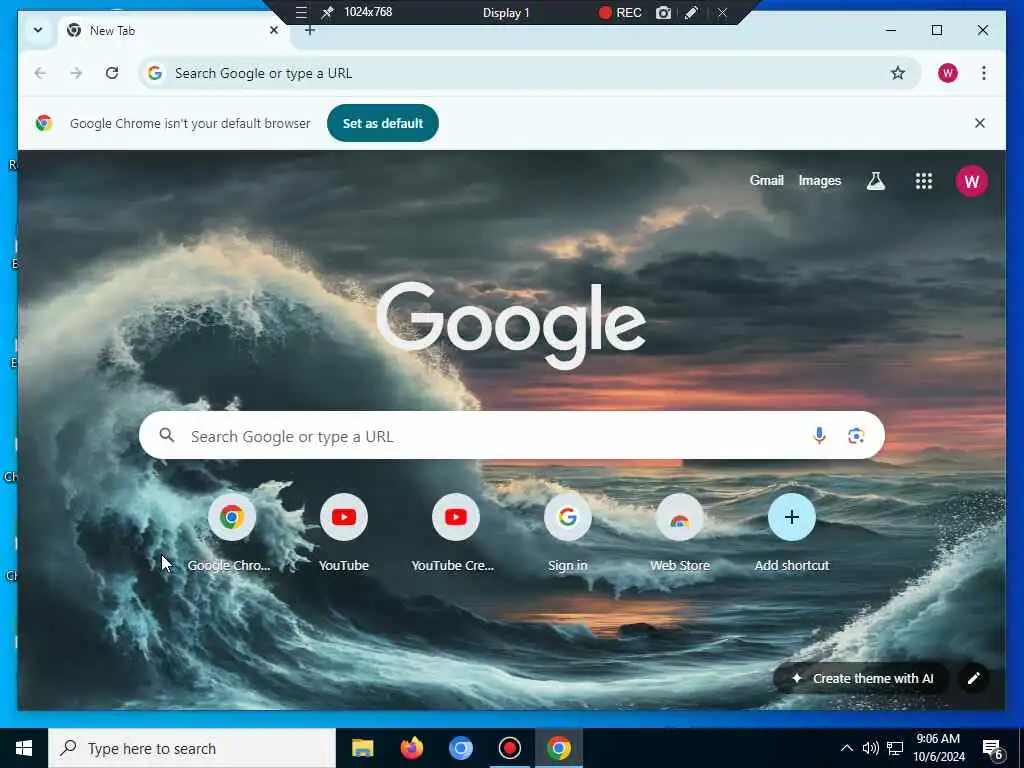
Task: Open recorder toolbar hamburger menu
Action: click(301, 12)
